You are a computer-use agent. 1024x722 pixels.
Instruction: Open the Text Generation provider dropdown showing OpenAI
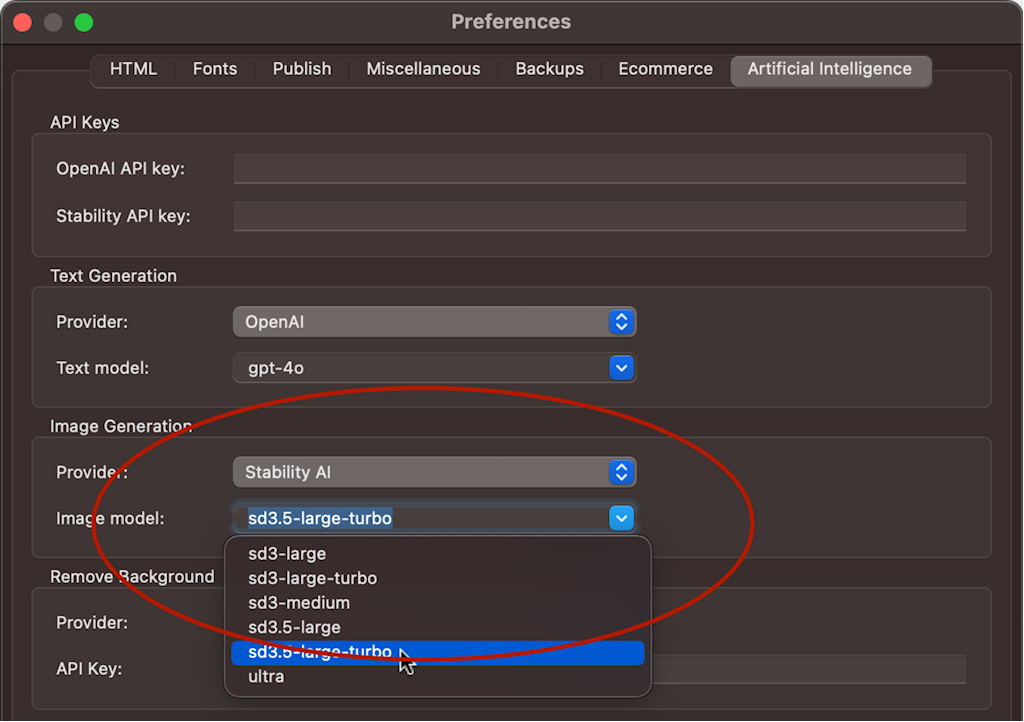(434, 322)
